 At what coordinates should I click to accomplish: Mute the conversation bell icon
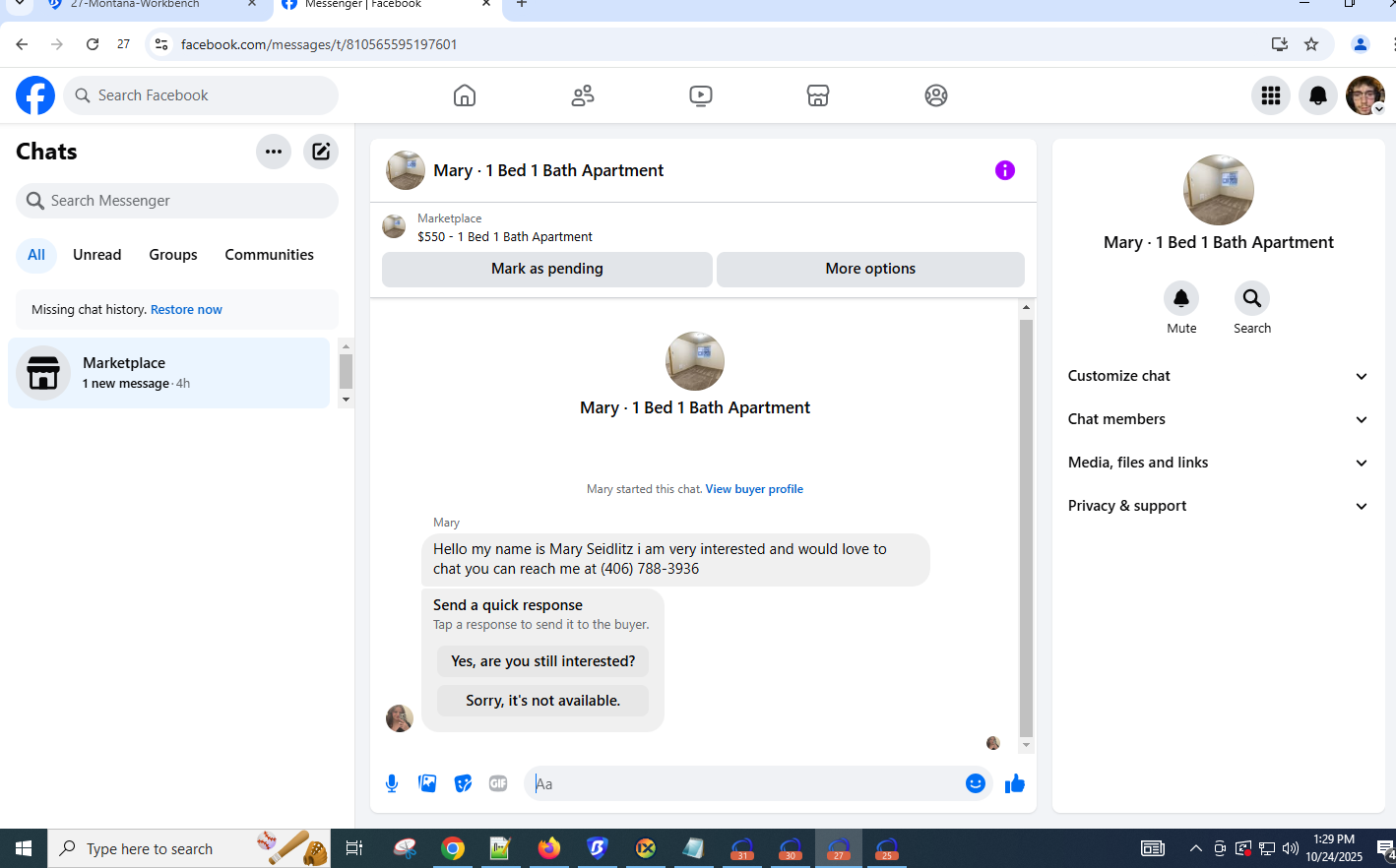[1181, 298]
